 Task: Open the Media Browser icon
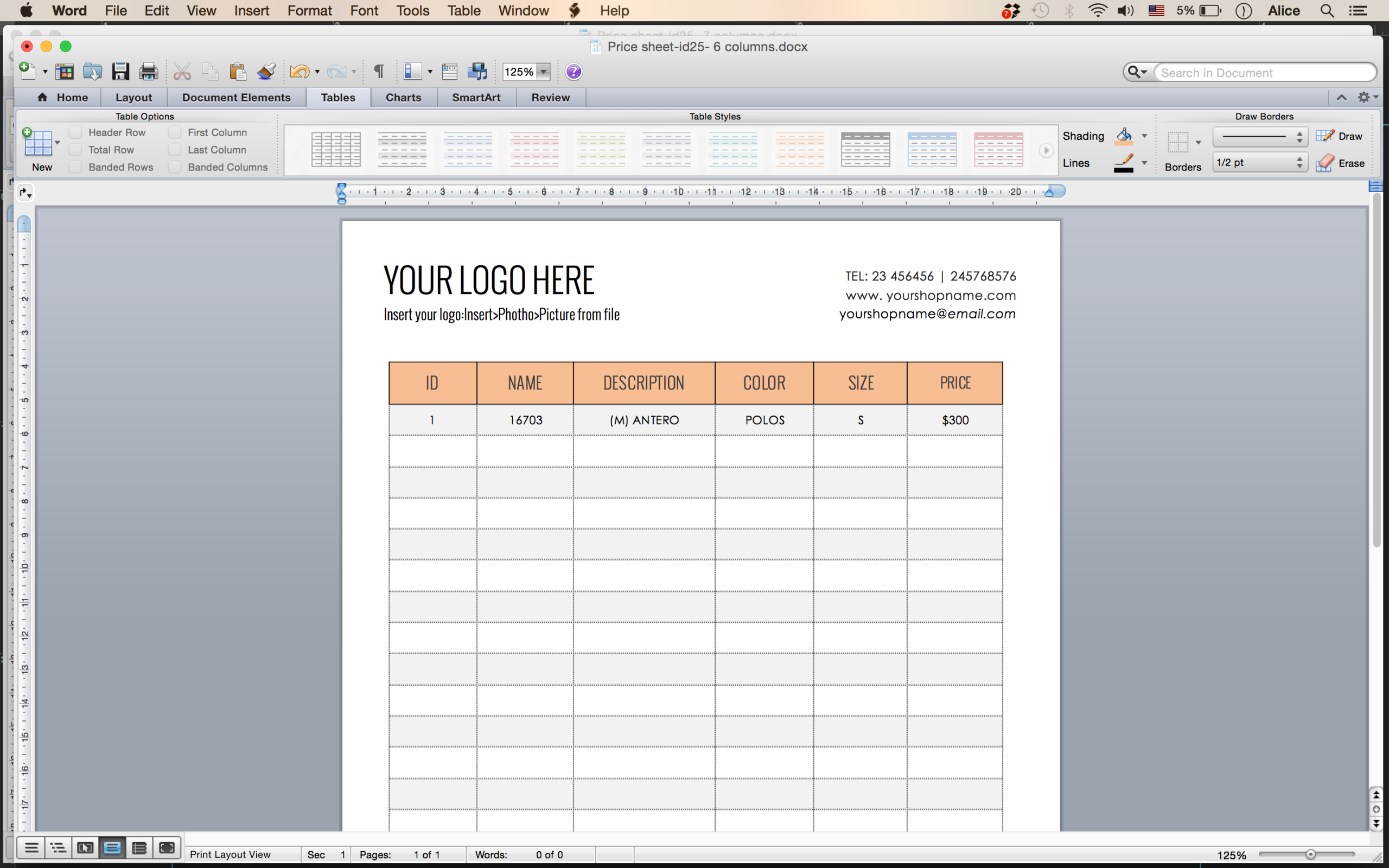[x=477, y=72]
